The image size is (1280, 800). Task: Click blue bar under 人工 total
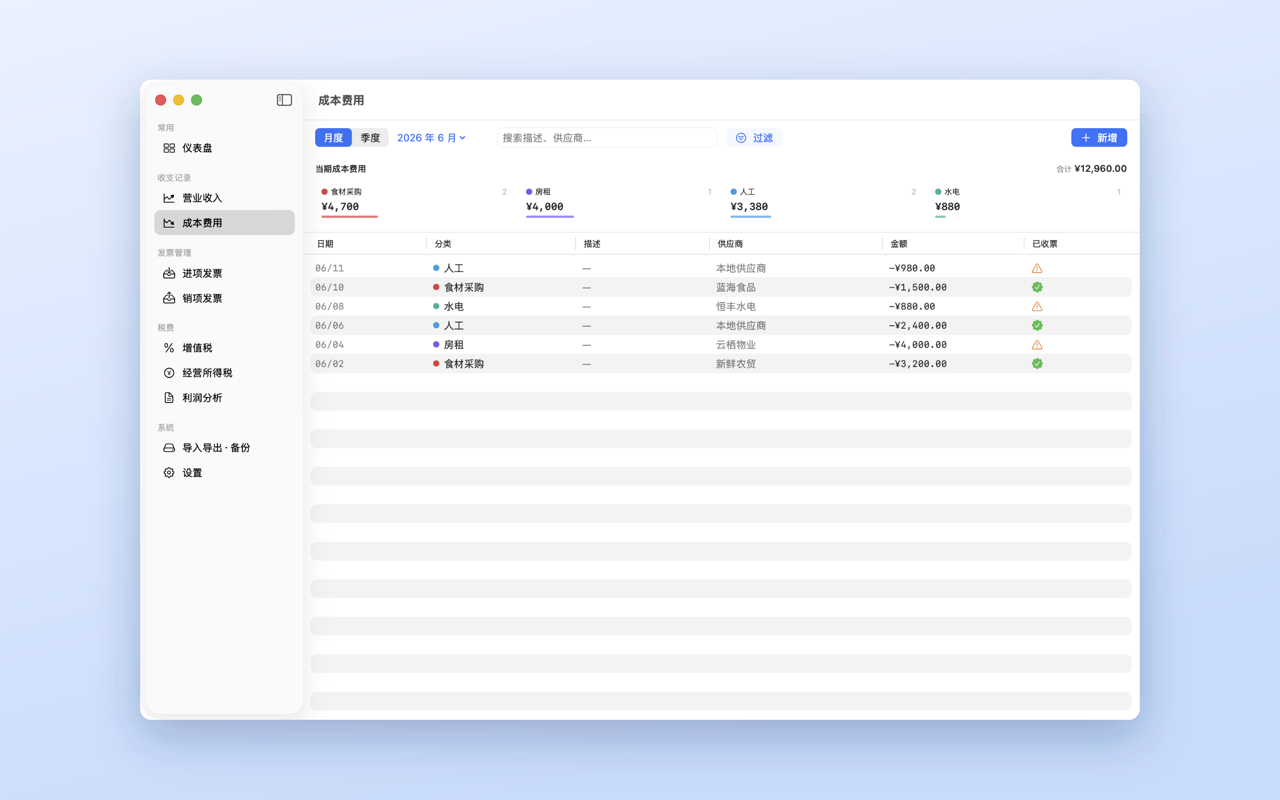(750, 216)
